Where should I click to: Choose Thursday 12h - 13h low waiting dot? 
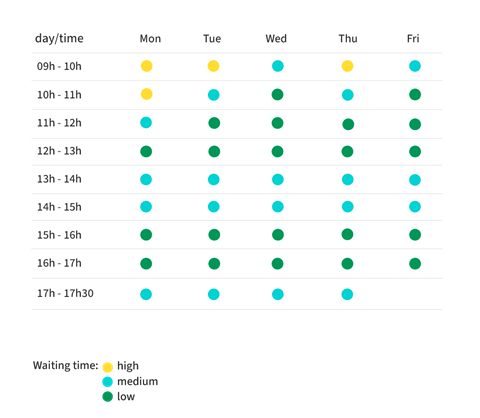[x=347, y=152]
